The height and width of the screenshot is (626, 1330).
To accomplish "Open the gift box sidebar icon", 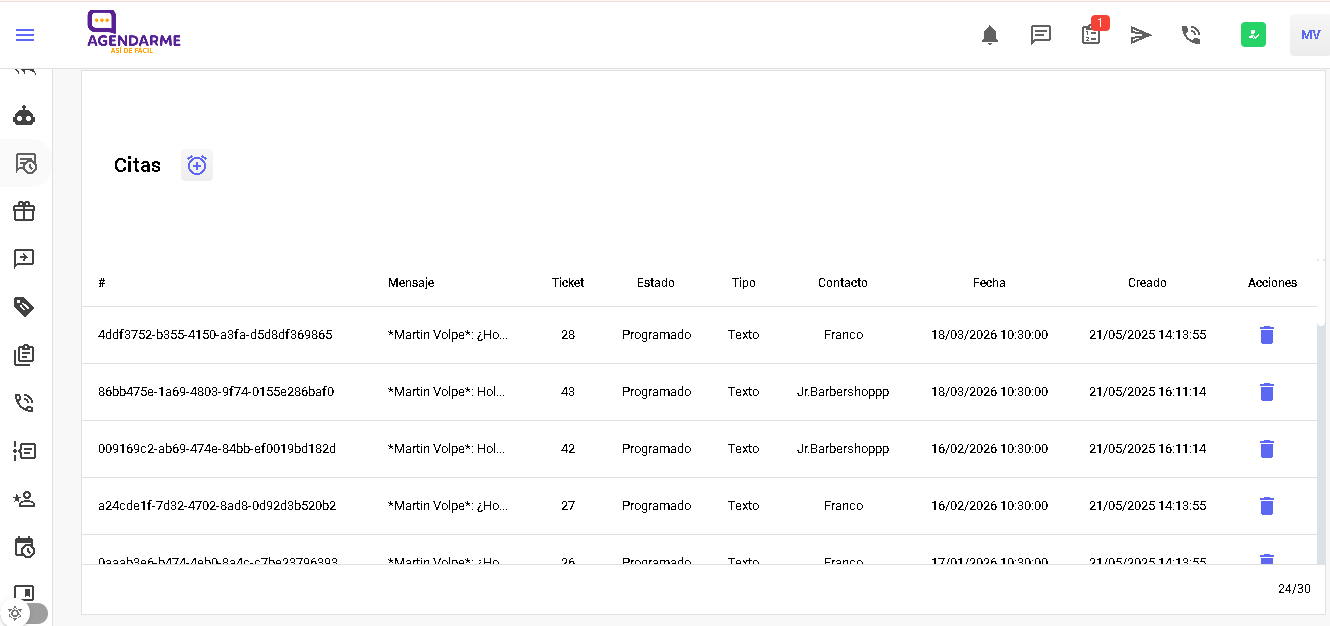I will (x=24, y=211).
